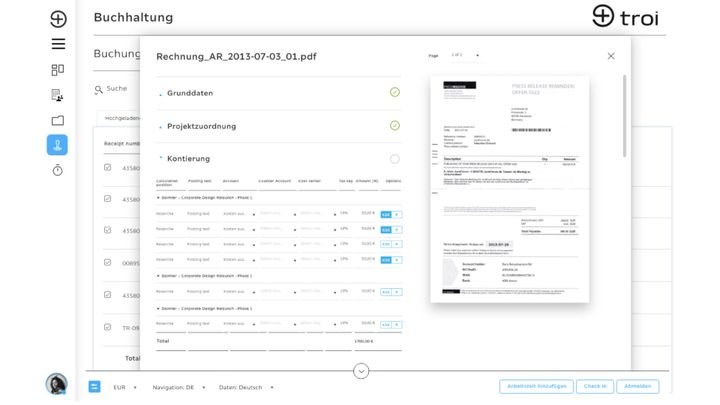Expand the Projektzuordnung section
The height and width of the screenshot is (405, 720).
click(x=160, y=127)
